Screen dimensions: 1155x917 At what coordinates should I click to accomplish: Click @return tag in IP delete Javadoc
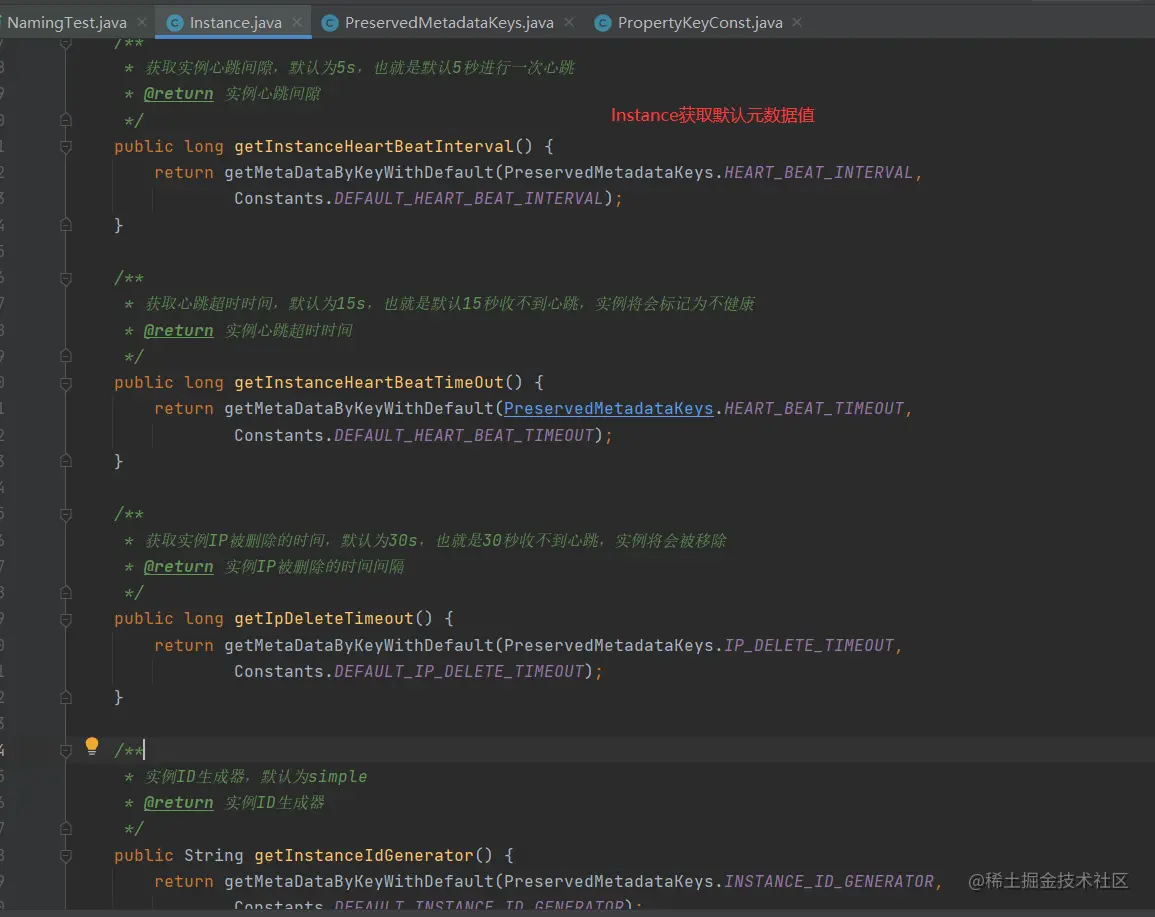click(178, 566)
